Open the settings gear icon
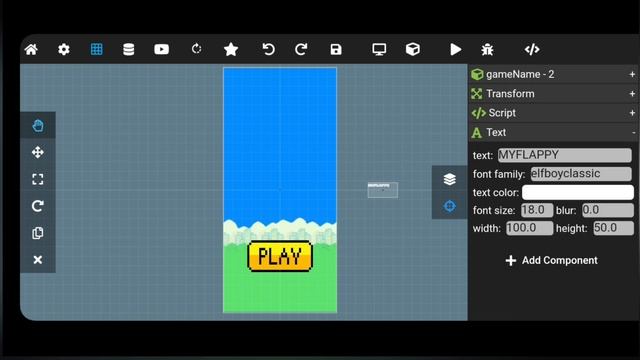 coord(64,49)
